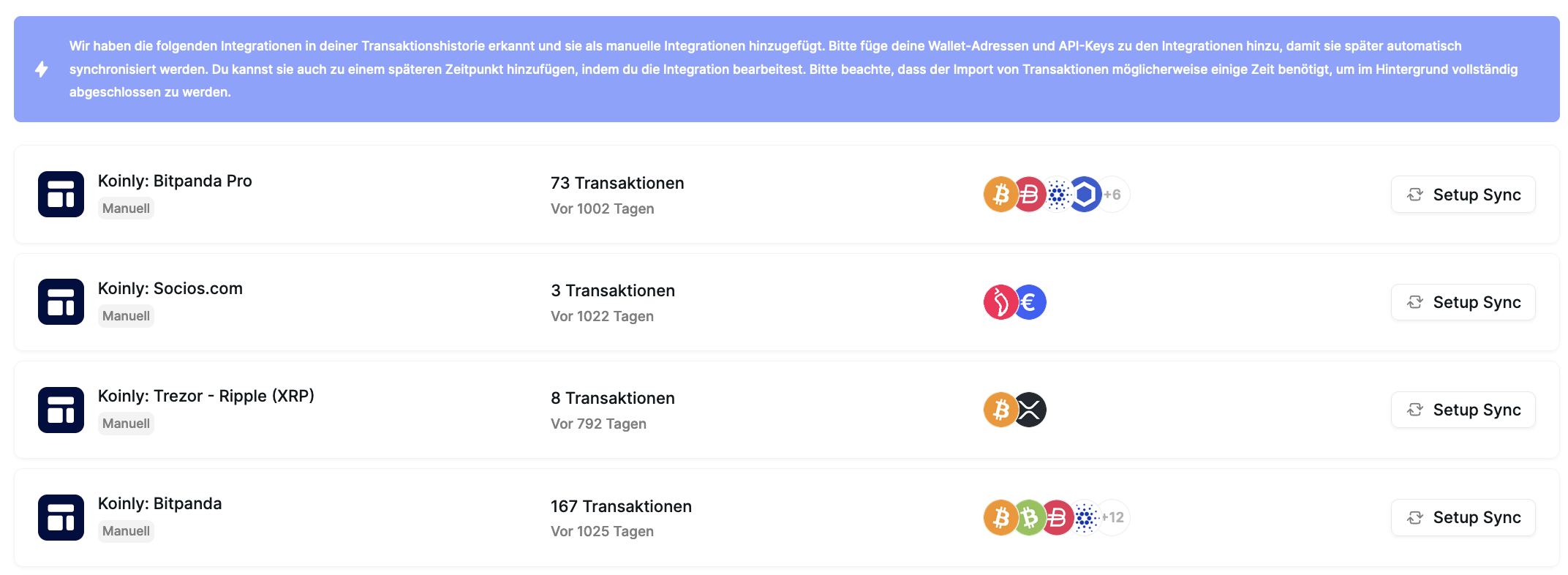Click the green Bitcoin Cash icon in Bitpanda row
The width and height of the screenshot is (1568, 575).
pyautogui.click(x=1029, y=518)
